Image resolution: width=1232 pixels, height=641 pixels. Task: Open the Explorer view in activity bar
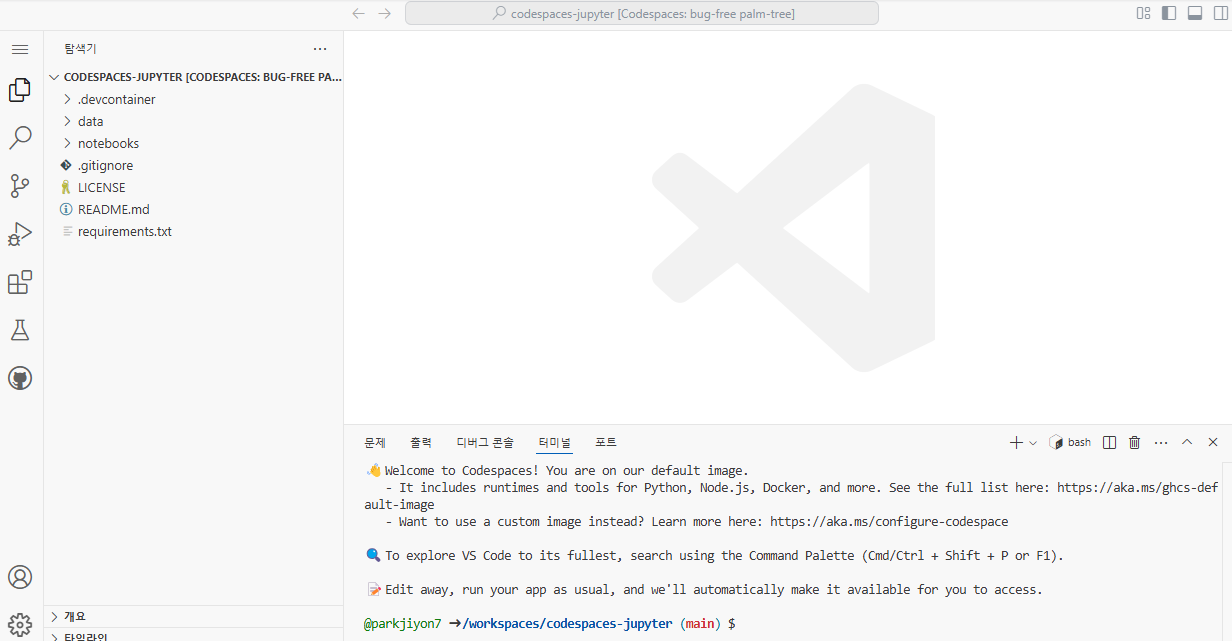(20, 90)
